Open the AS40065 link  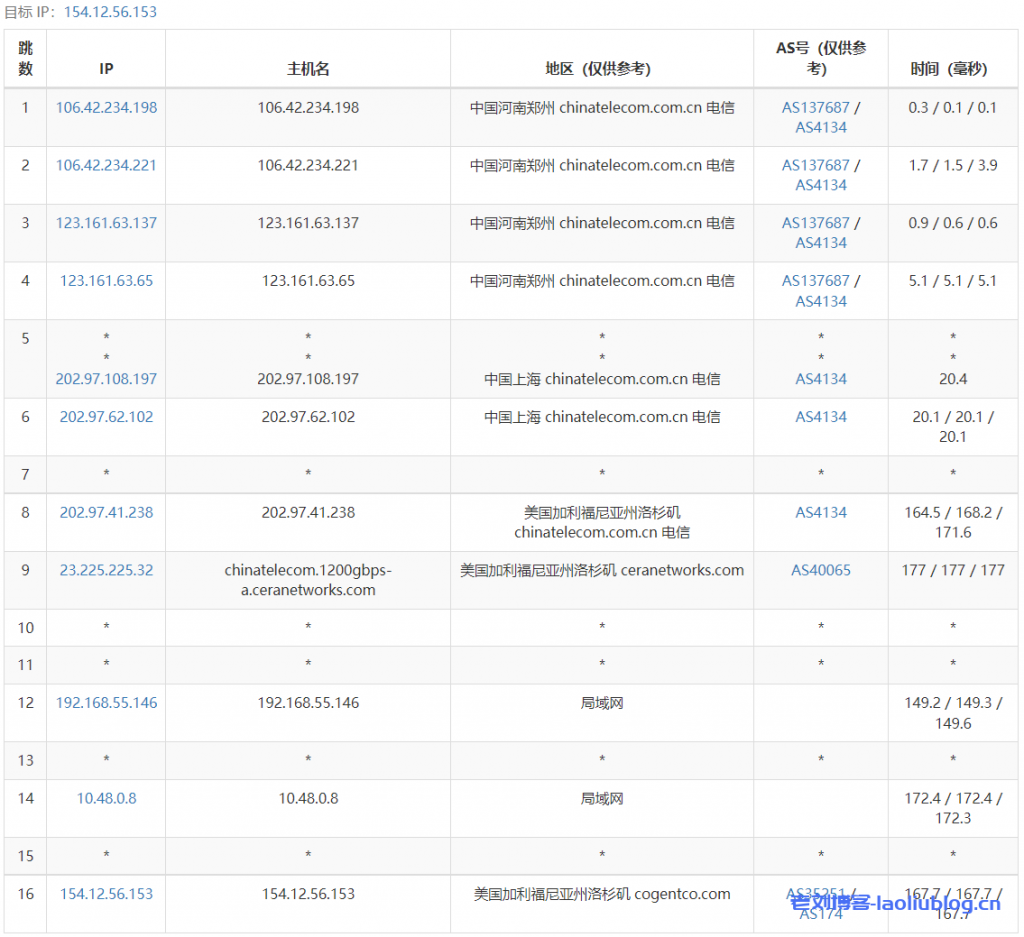821,570
